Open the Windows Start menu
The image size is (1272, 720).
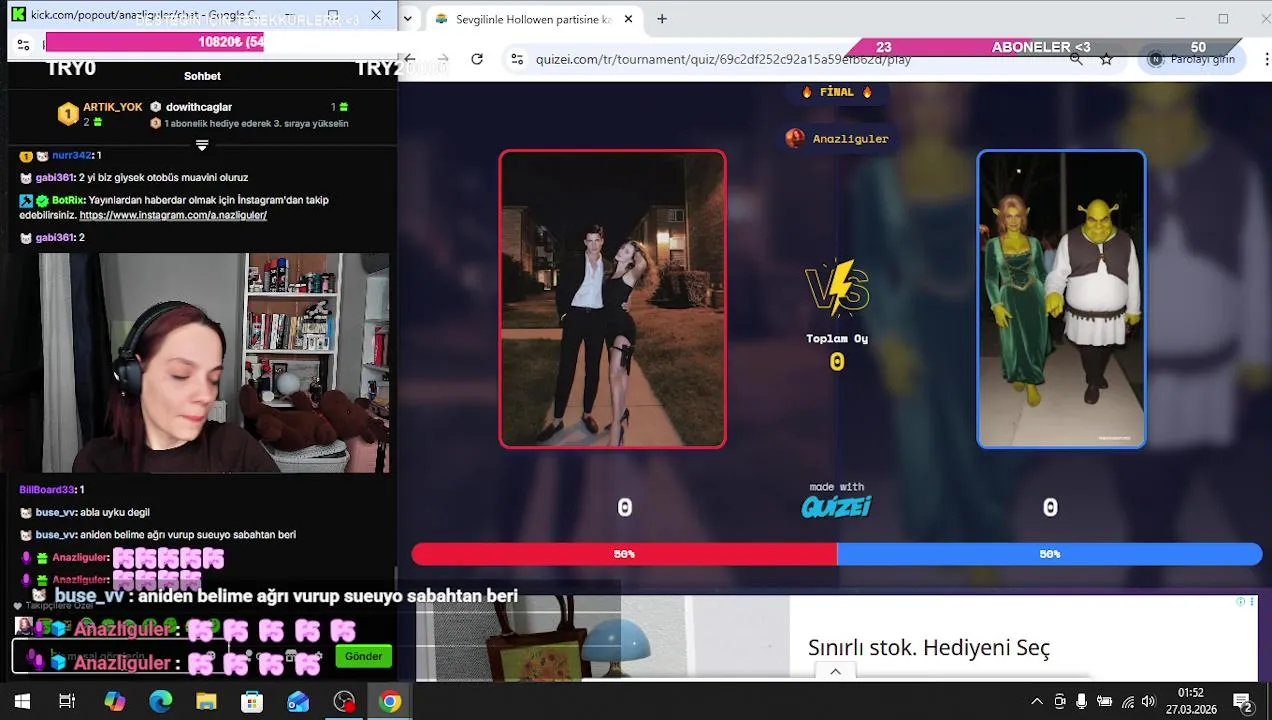point(21,702)
